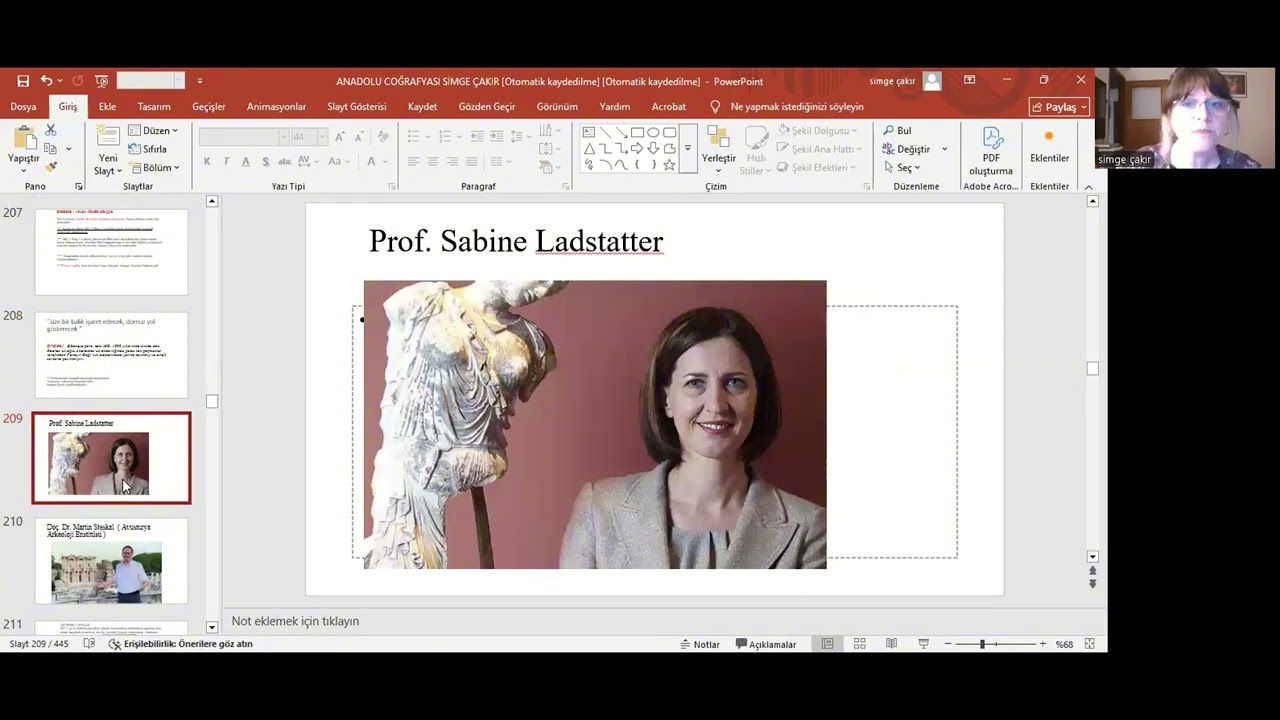Viewport: 1280px width, 720px height.
Task: Open the Customize Quick Access Toolbar dropdown
Action: coord(199,81)
